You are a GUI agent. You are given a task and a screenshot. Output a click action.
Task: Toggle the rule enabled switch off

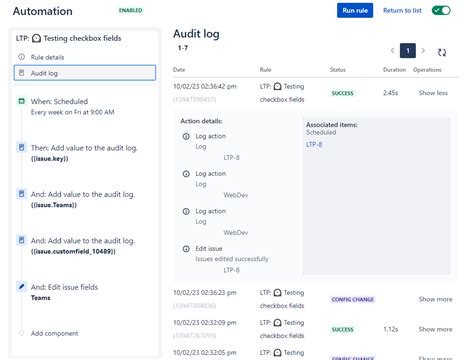pyautogui.click(x=441, y=11)
